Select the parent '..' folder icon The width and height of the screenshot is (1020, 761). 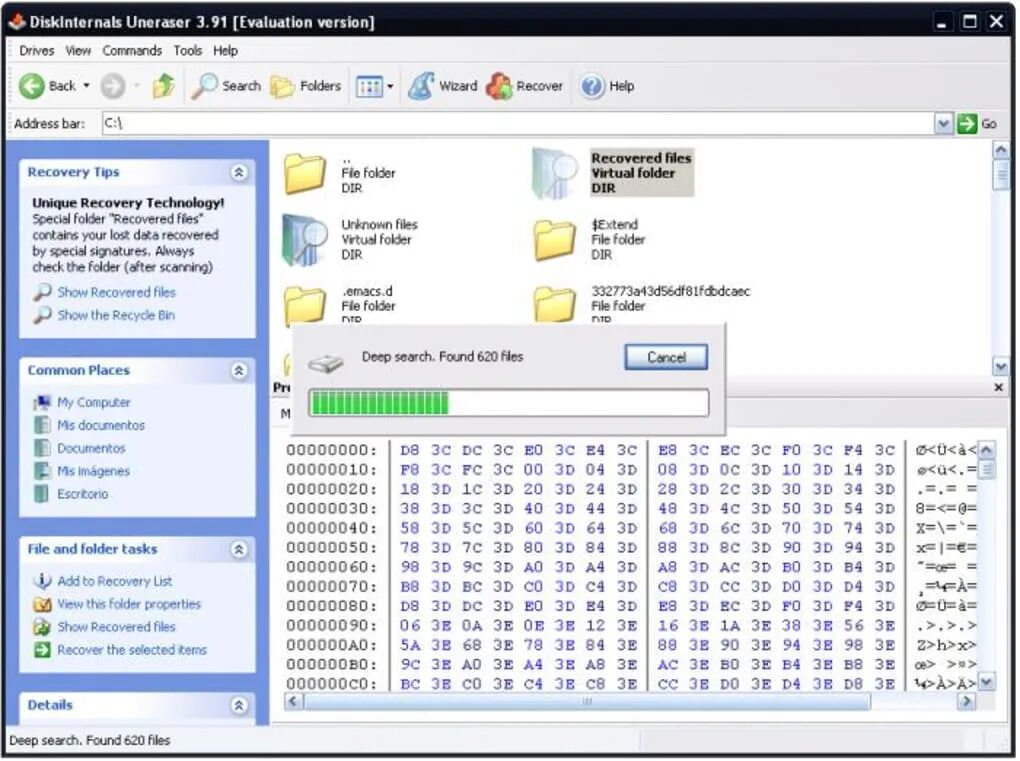tap(304, 174)
